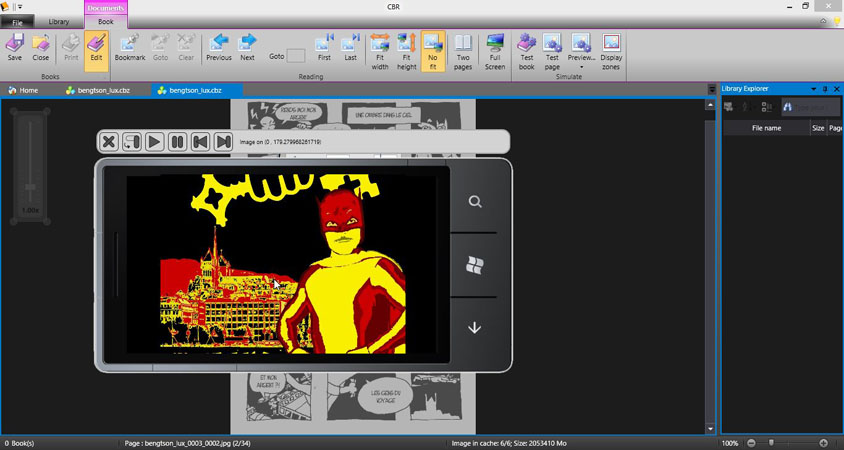This screenshot has width=844, height=450.
Task: Enable Two pages view
Action: (463, 52)
